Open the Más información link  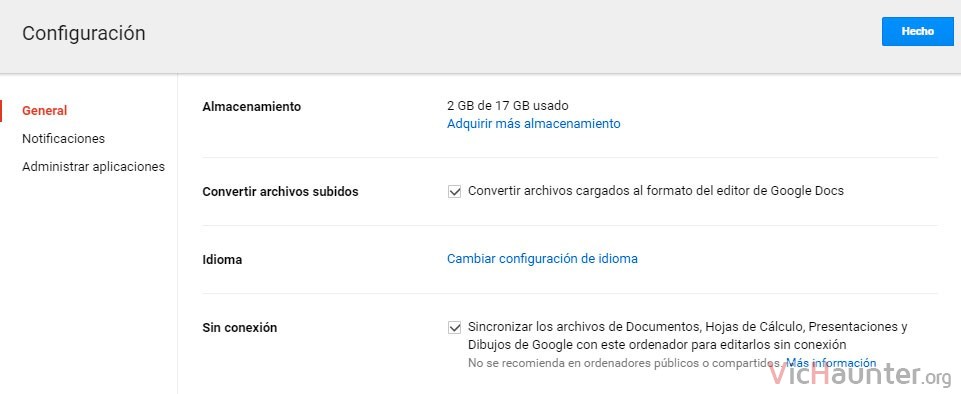click(x=831, y=363)
